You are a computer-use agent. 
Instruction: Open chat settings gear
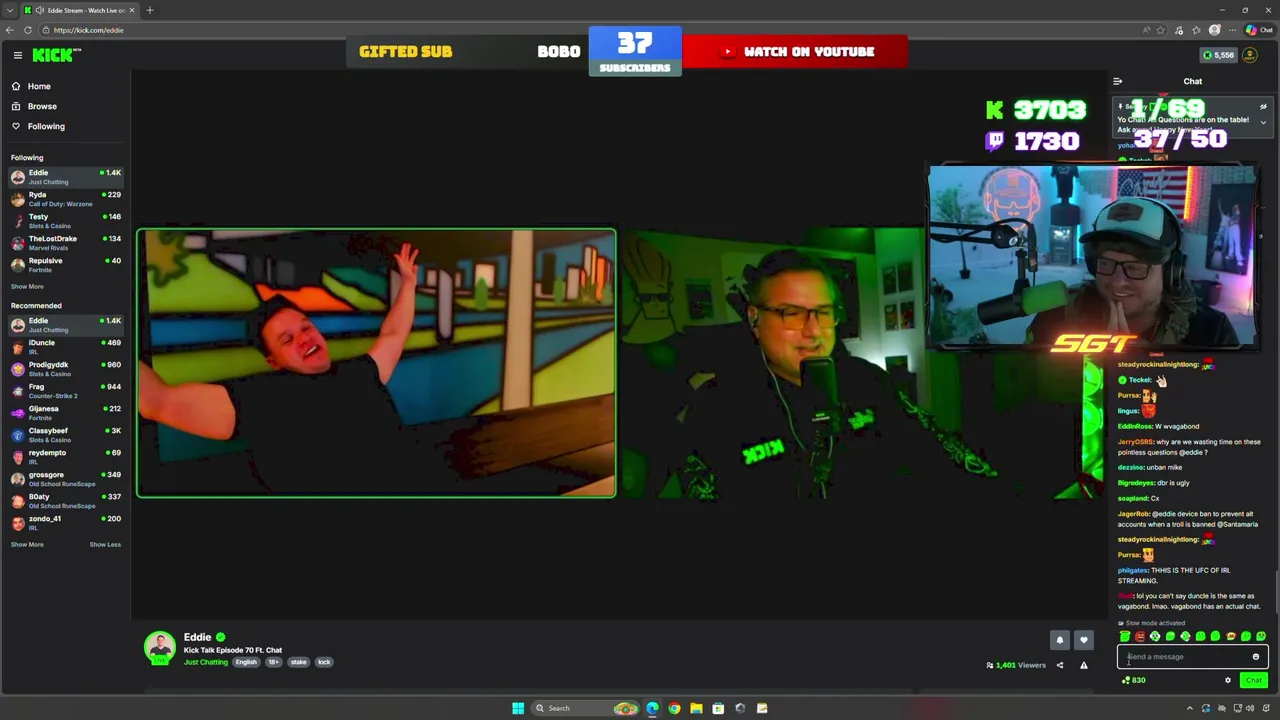[x=1228, y=680]
